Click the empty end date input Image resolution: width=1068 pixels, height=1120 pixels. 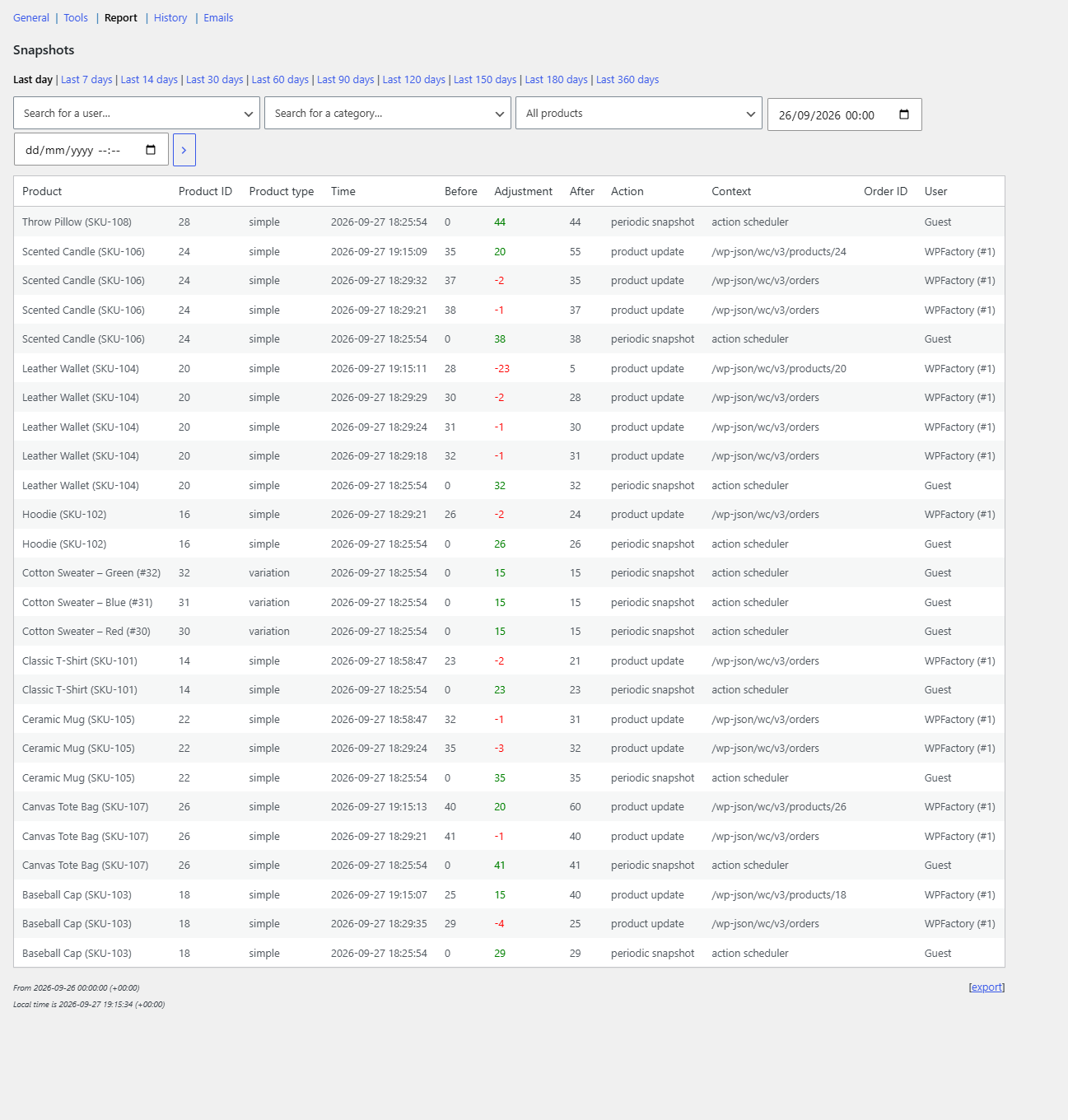coord(91,150)
